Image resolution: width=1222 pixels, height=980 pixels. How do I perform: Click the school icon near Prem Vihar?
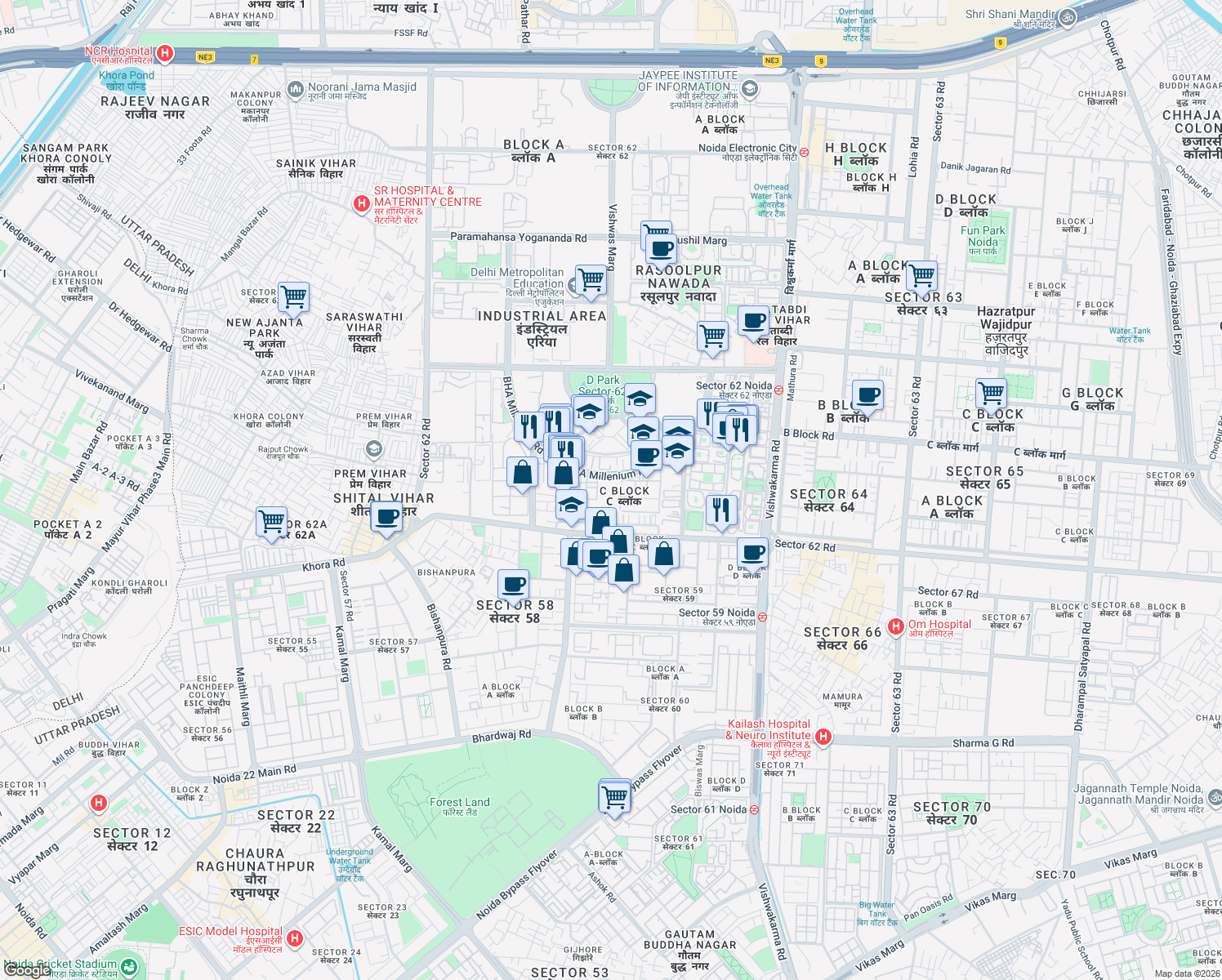click(x=375, y=448)
